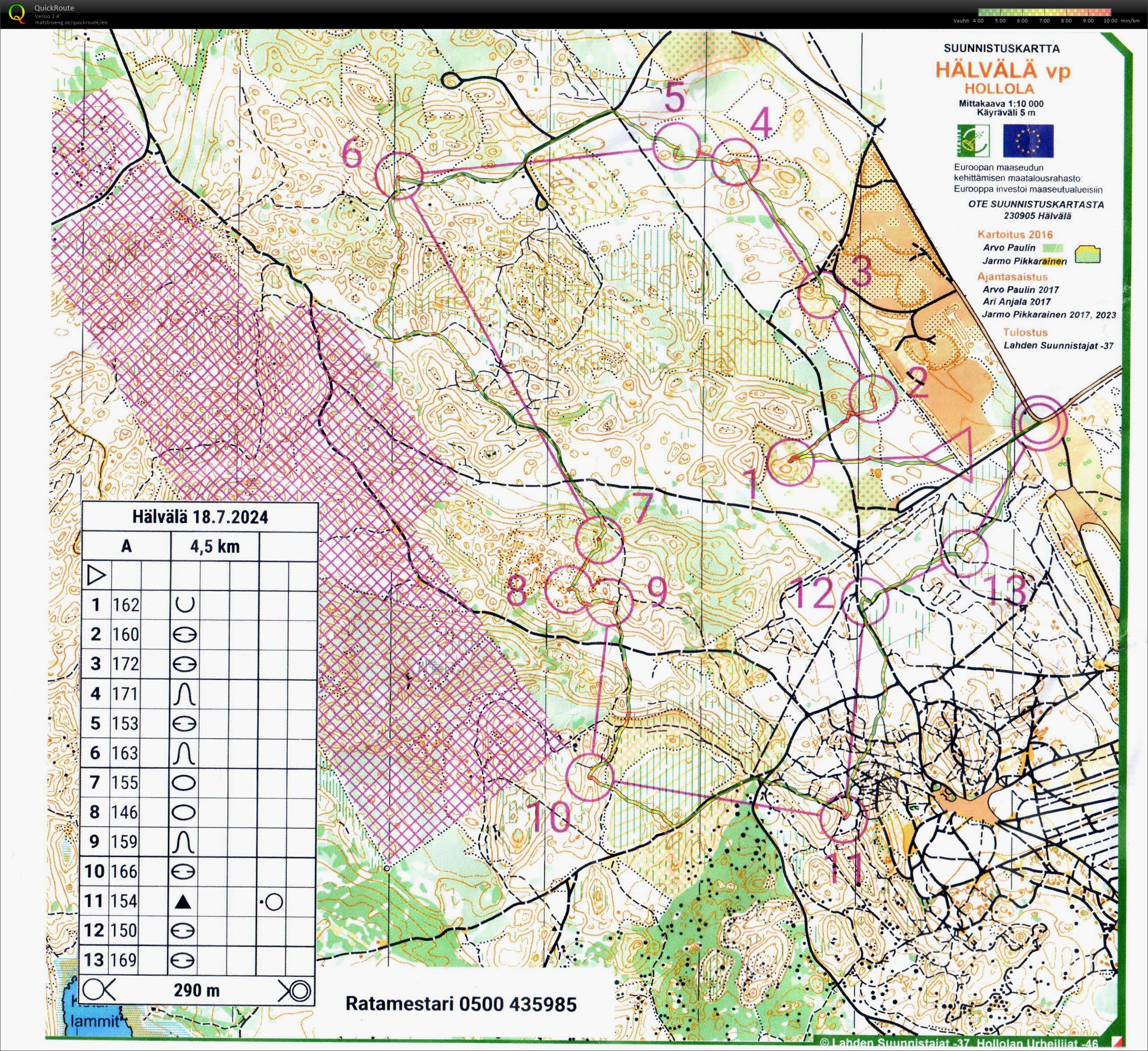The image size is (1148, 1051).
Task: Click the SUUNNISTUSKARTTA heading
Action: tap(1002, 49)
